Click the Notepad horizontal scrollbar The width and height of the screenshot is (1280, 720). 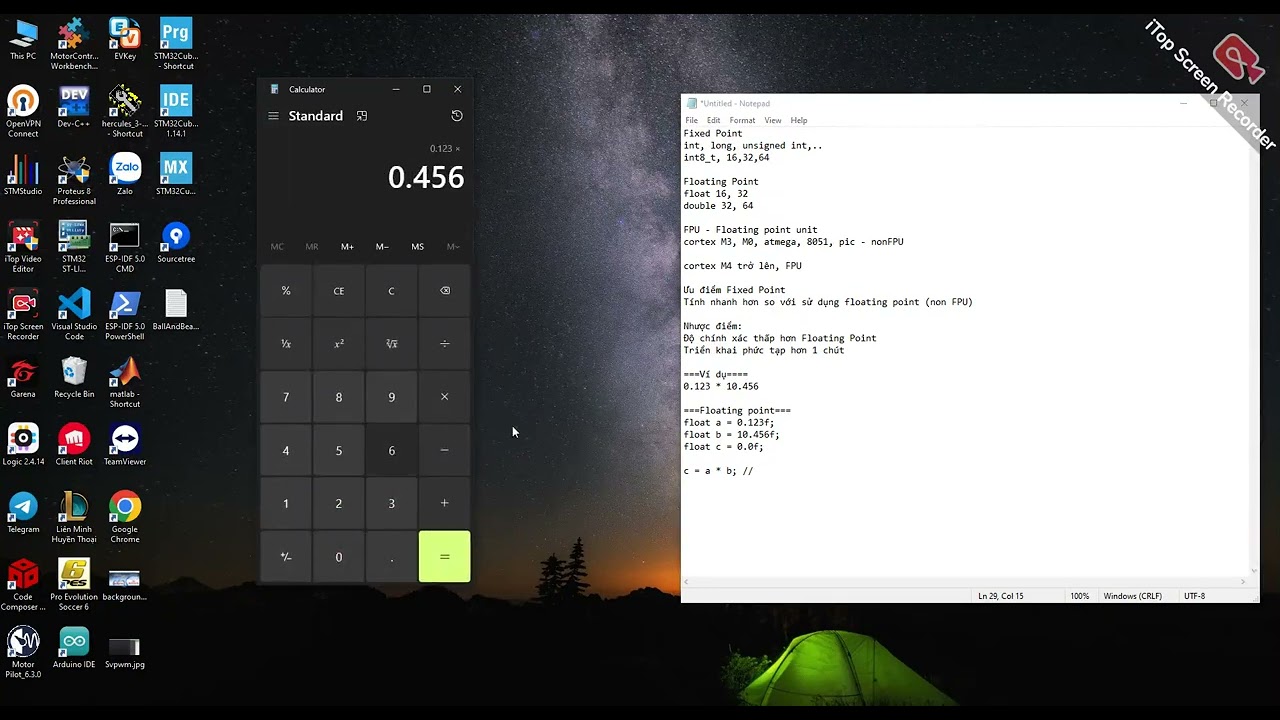click(966, 581)
